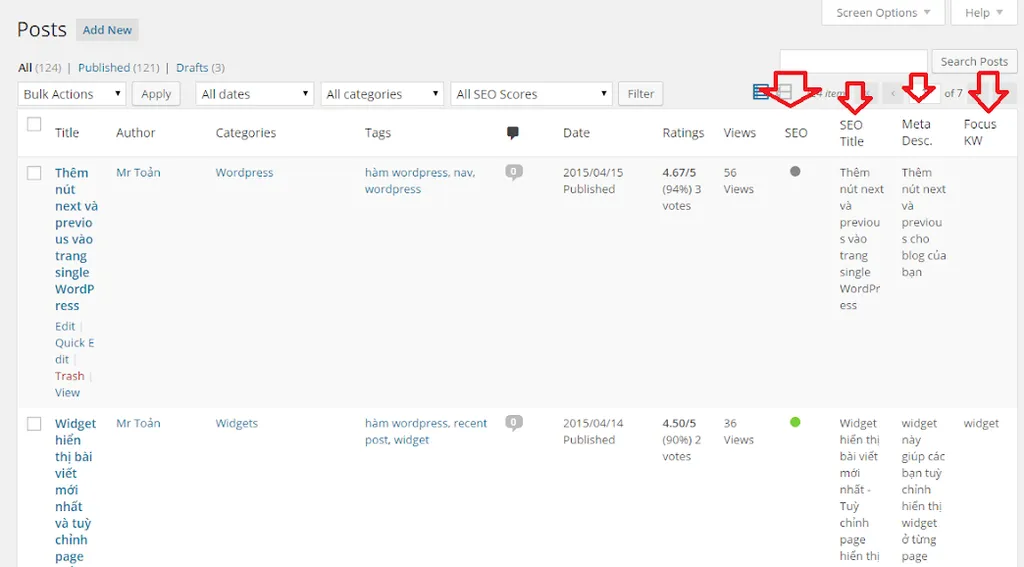Select the 'Widget hiển thị bài viết' post checkbox

point(34,424)
